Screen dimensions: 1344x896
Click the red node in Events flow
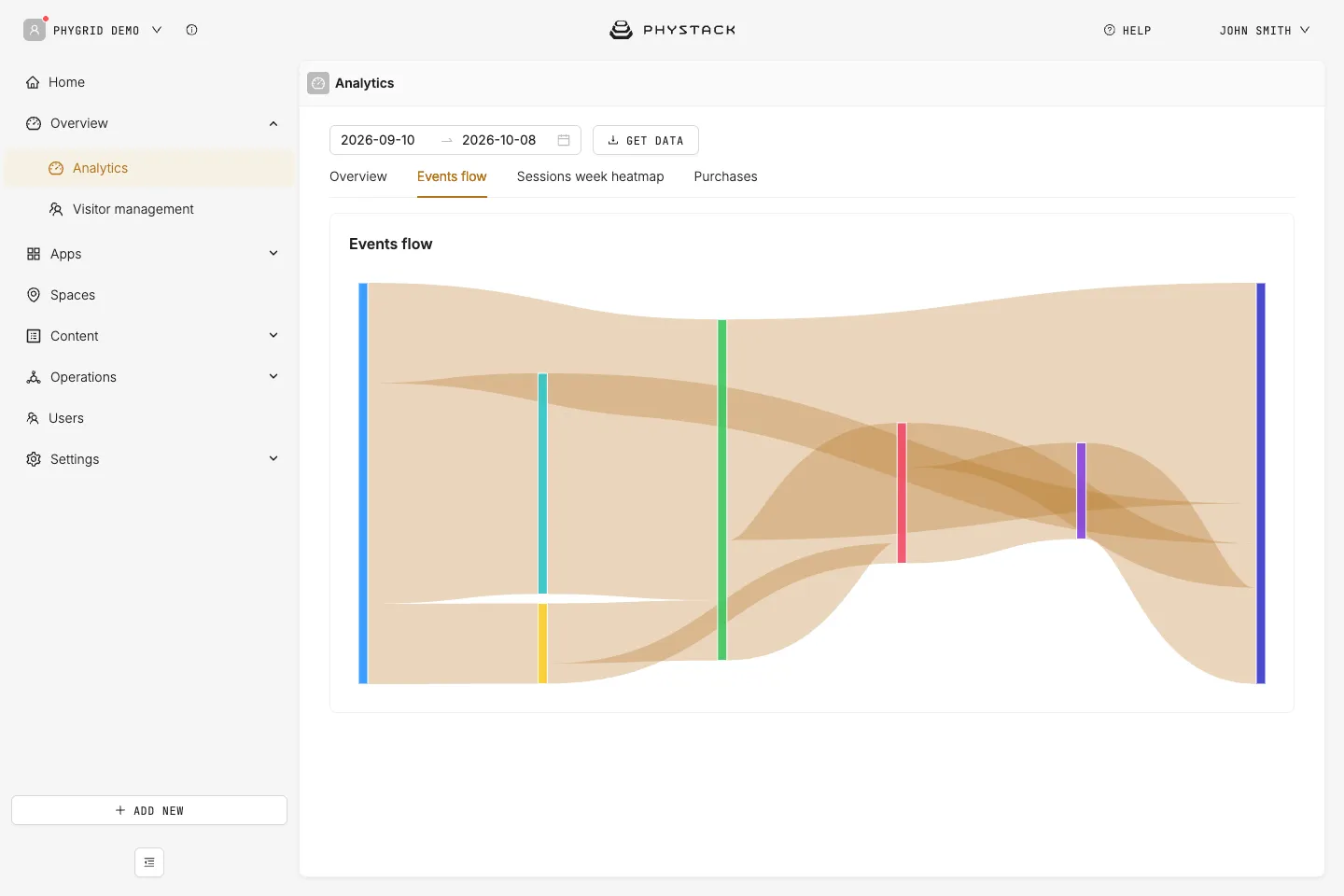click(902, 493)
